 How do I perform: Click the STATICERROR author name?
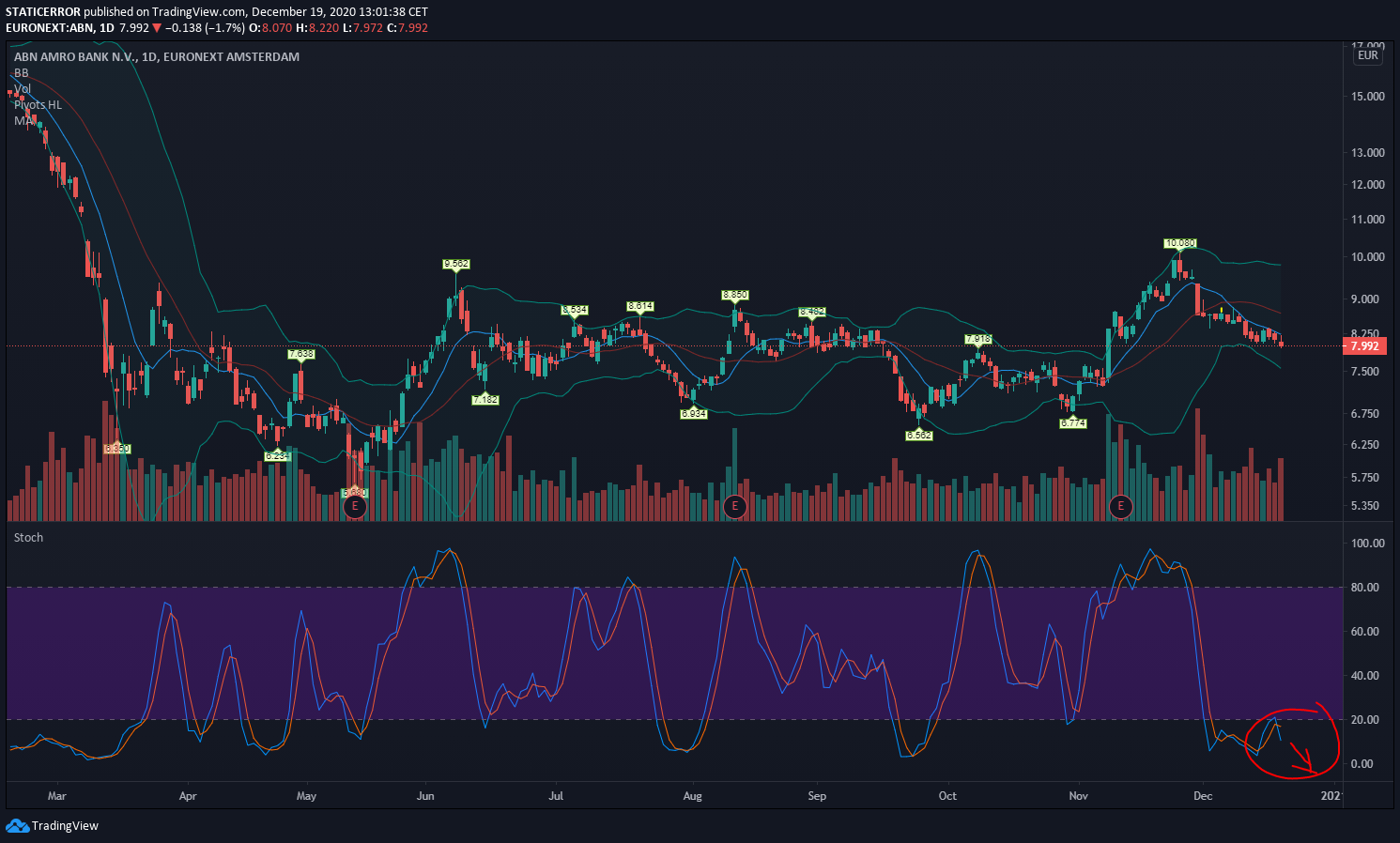43,11
